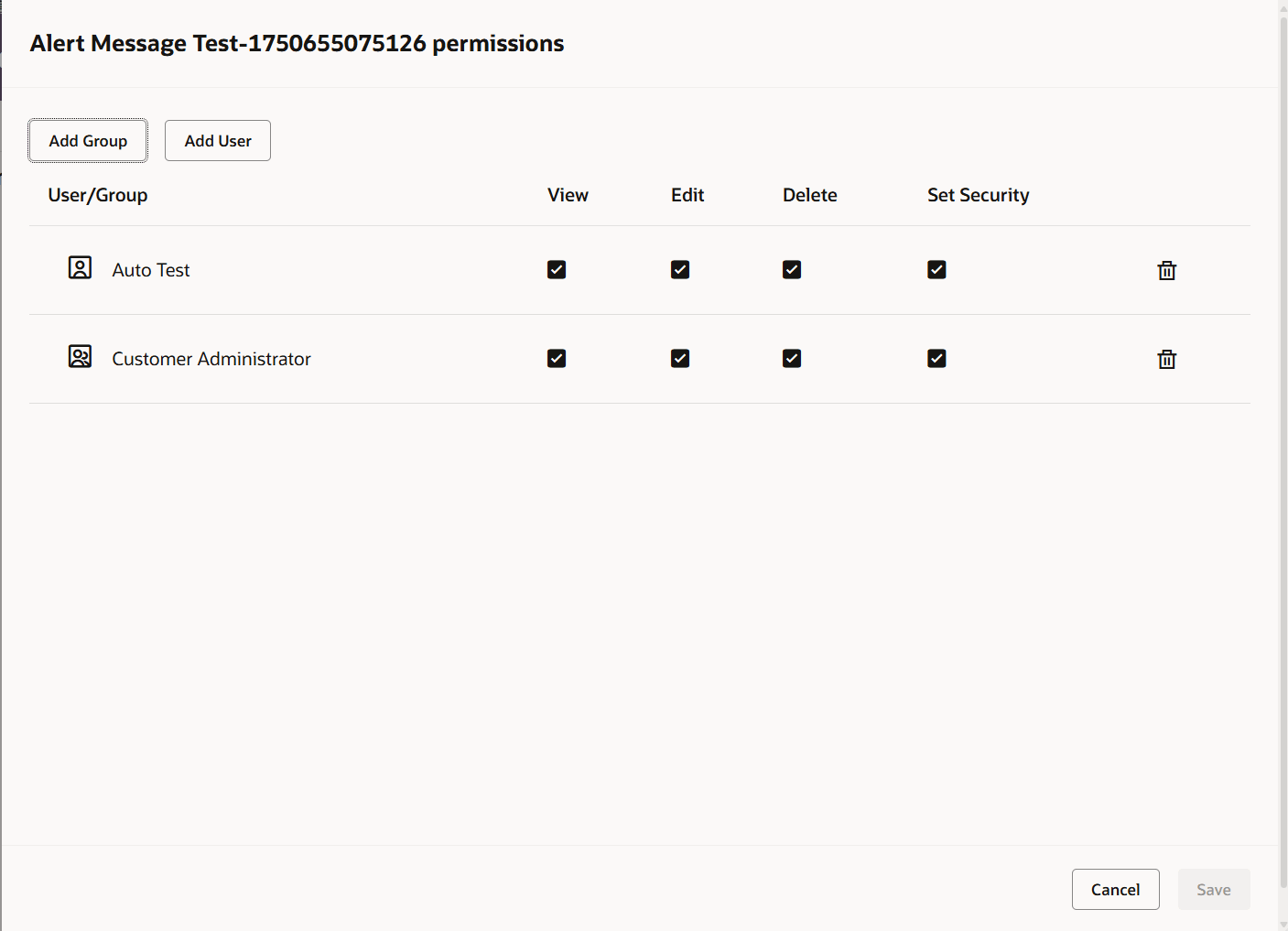This screenshot has width=1288, height=931.
Task: Toggle Edit permission for Auto Test
Action: tap(680, 269)
